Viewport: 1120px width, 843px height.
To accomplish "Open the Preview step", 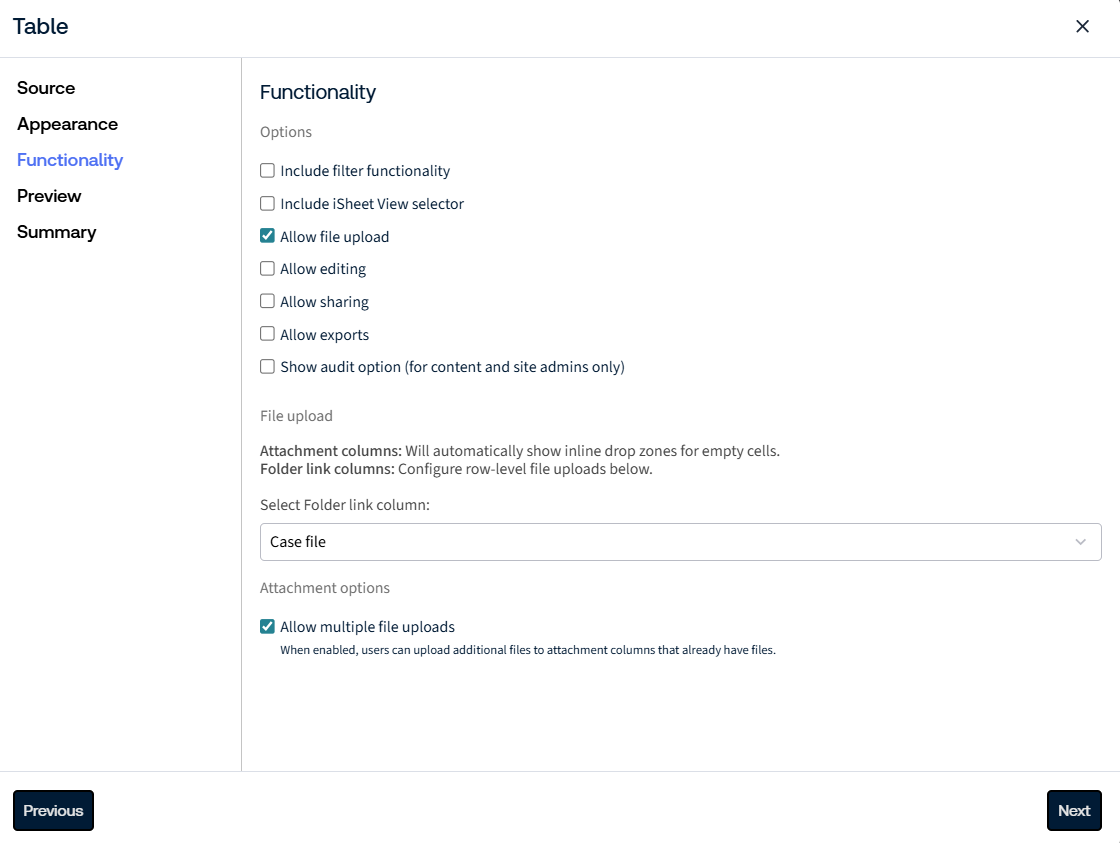I will 49,196.
